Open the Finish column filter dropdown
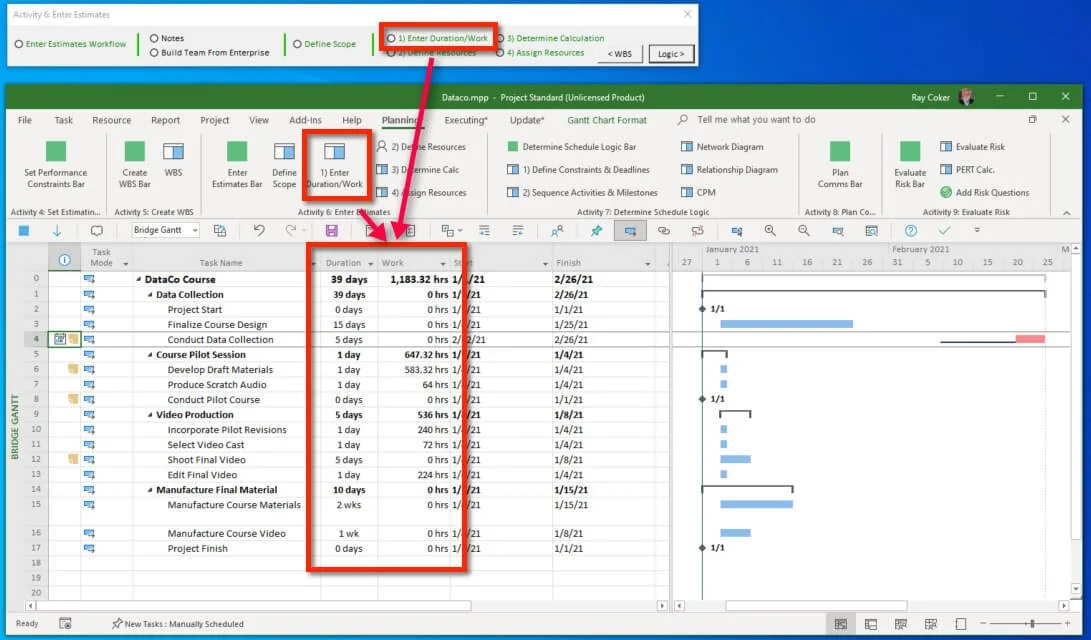1091x640 pixels. (647, 264)
